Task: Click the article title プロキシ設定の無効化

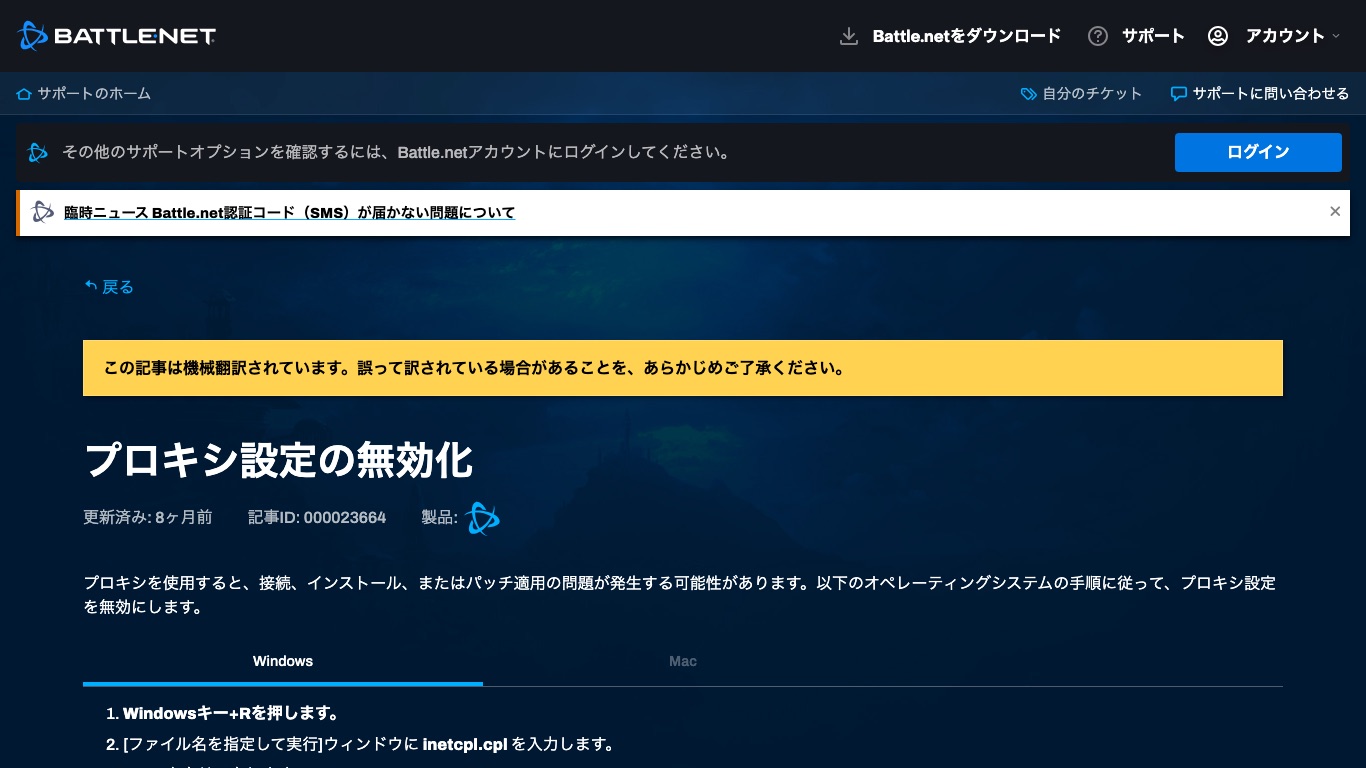Action: [x=278, y=460]
